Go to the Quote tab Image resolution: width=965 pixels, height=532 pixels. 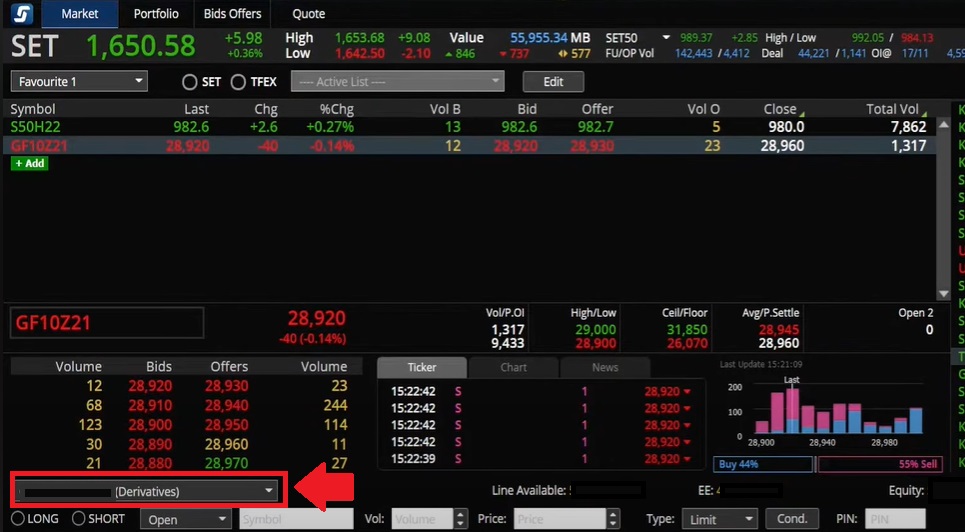[x=308, y=14]
